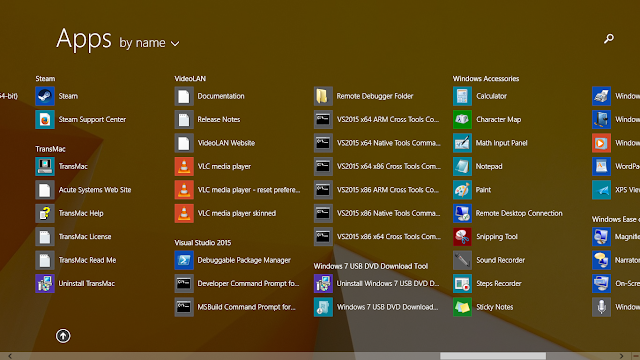Open VLC media player reset preferences icon
The width and height of the screenshot is (640, 360).
pos(184,190)
